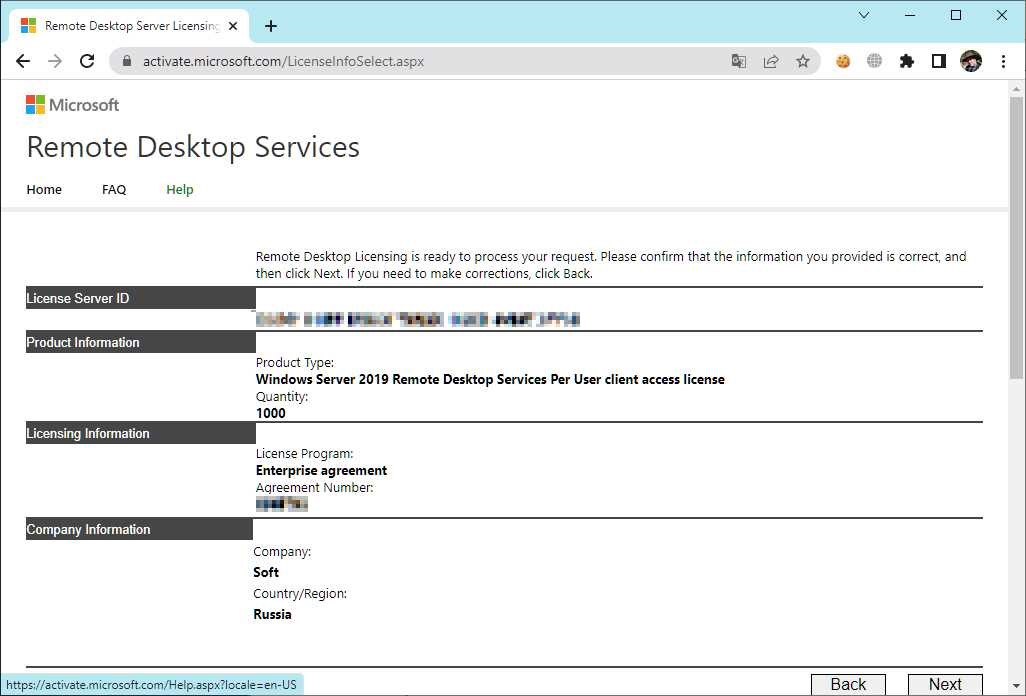Viewport: 1026px width, 696px height.
Task: Minimize the browser window
Action: point(910,15)
